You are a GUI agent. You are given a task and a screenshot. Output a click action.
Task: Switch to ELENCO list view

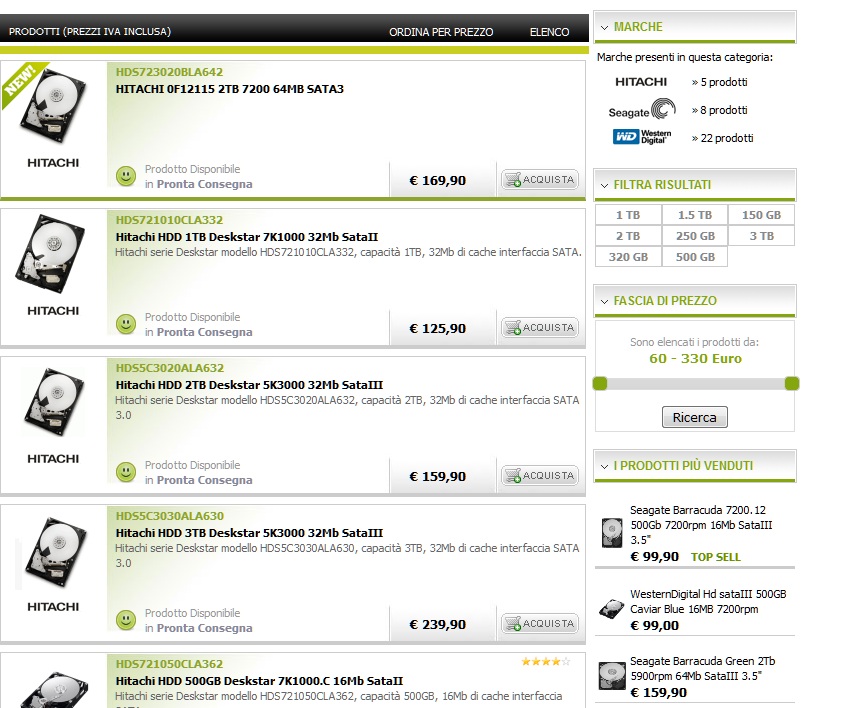[x=549, y=32]
